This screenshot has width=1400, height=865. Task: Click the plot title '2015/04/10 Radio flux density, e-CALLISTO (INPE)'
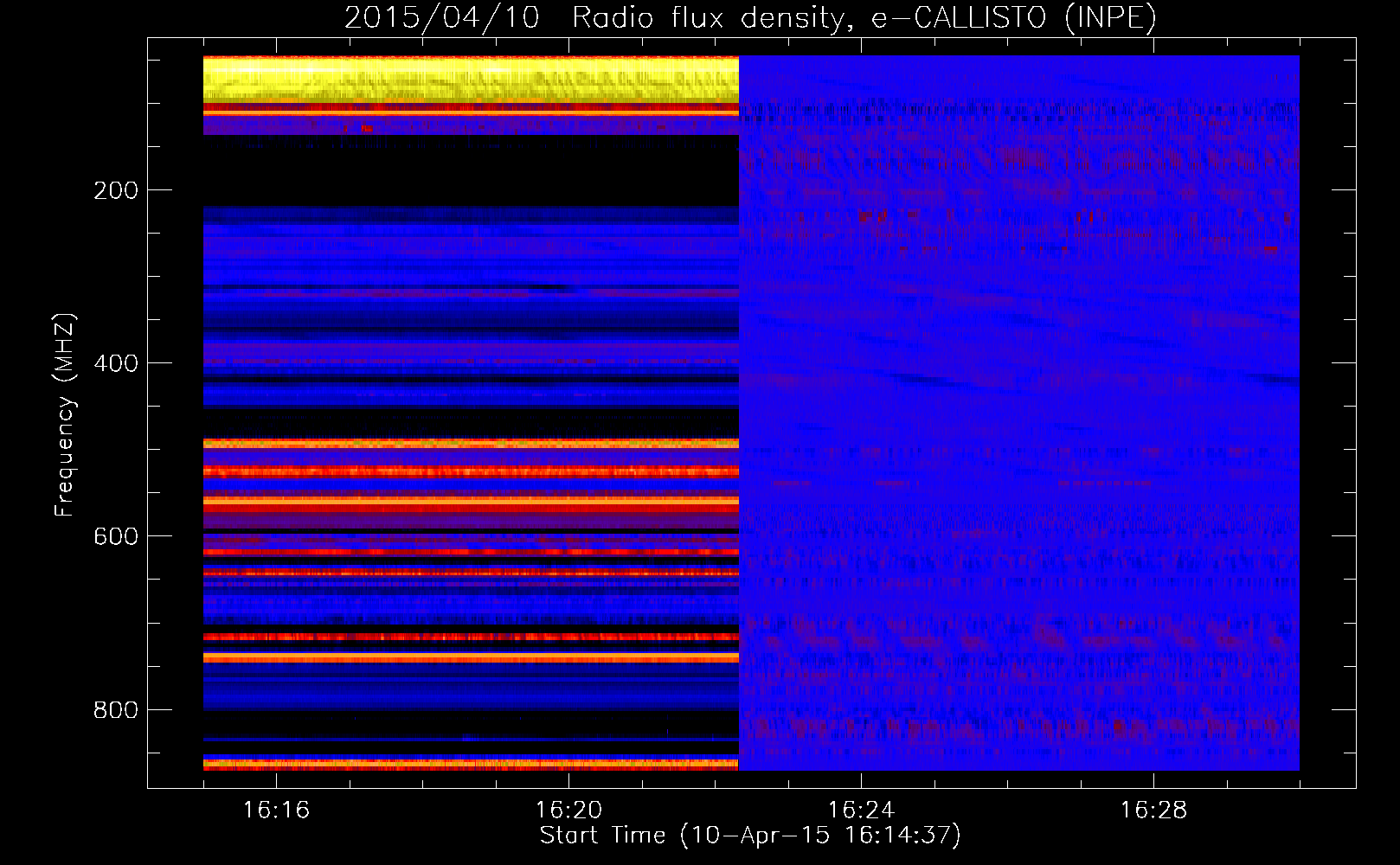(x=750, y=17)
